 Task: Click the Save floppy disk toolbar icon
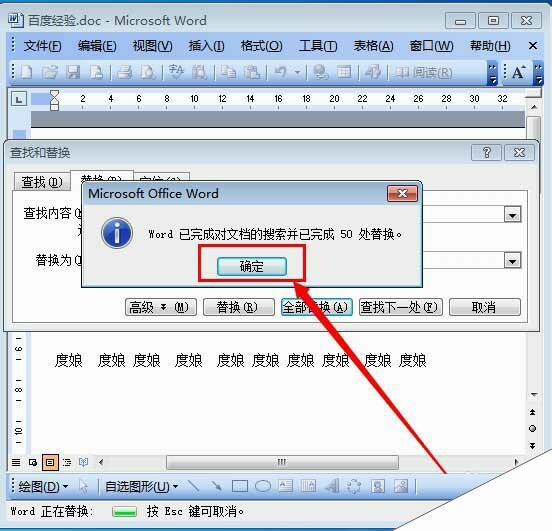73,72
